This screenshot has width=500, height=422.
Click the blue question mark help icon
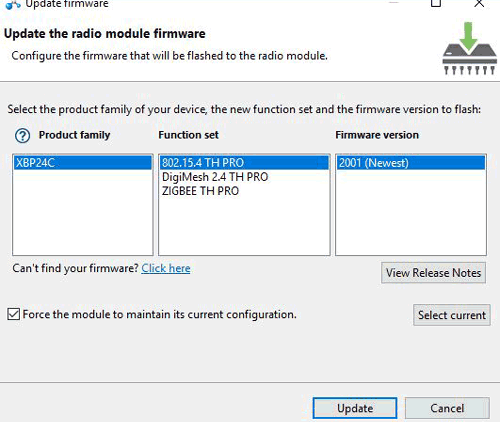pyautogui.click(x=22, y=136)
